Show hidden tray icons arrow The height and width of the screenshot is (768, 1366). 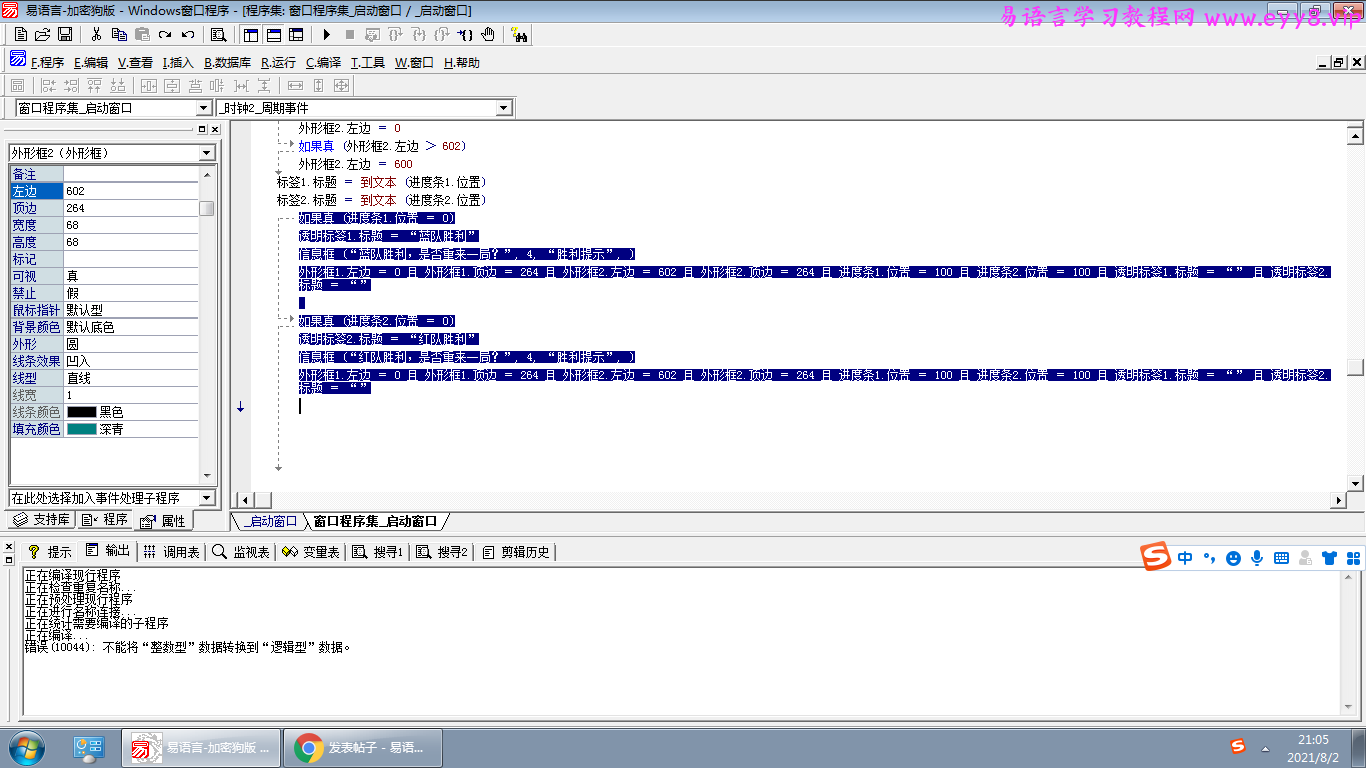[x=1266, y=748]
